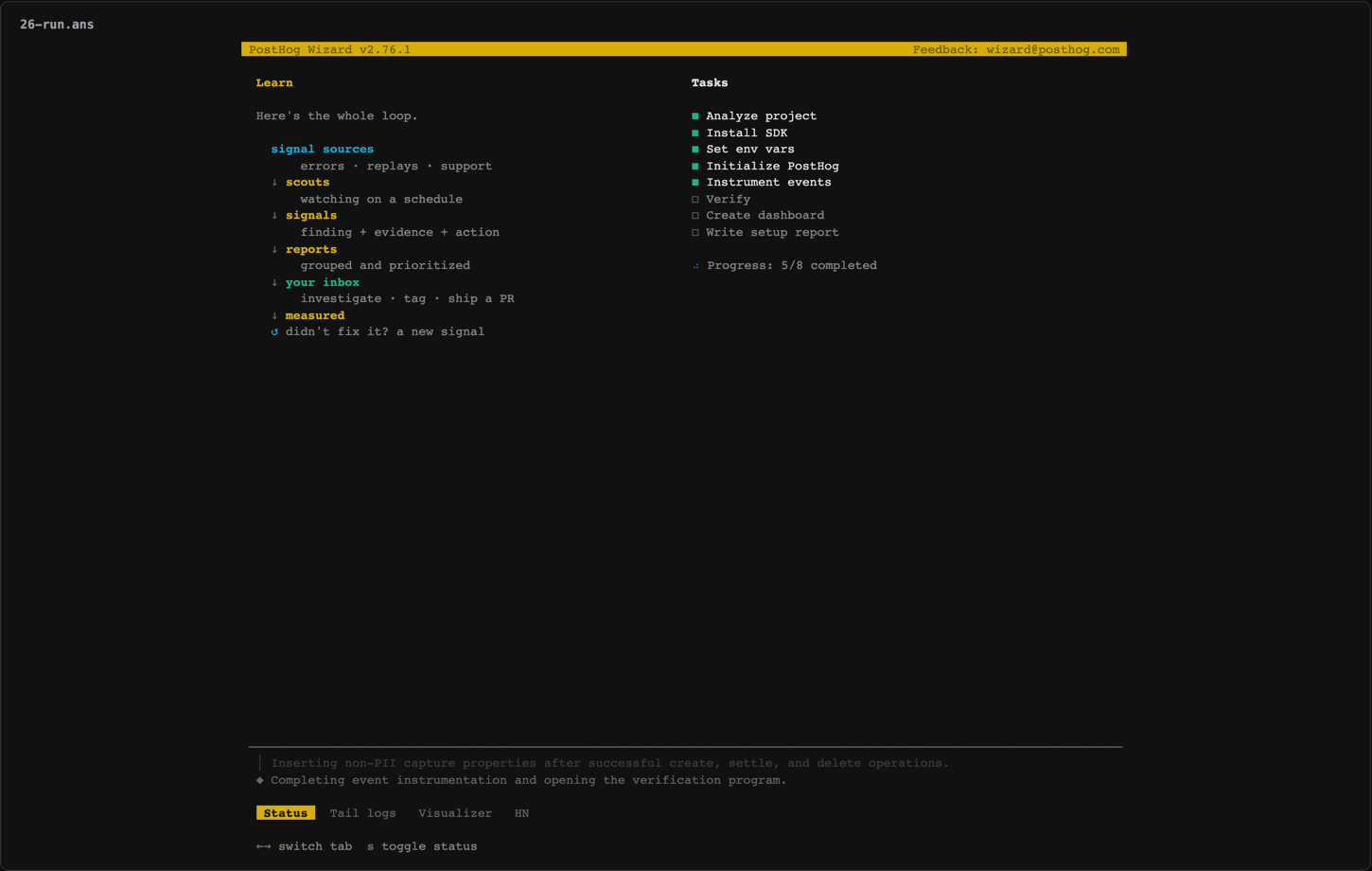Screen dimensions: 1372x871
Task: Click the Instrument events task checkbox
Action: [x=695, y=183]
